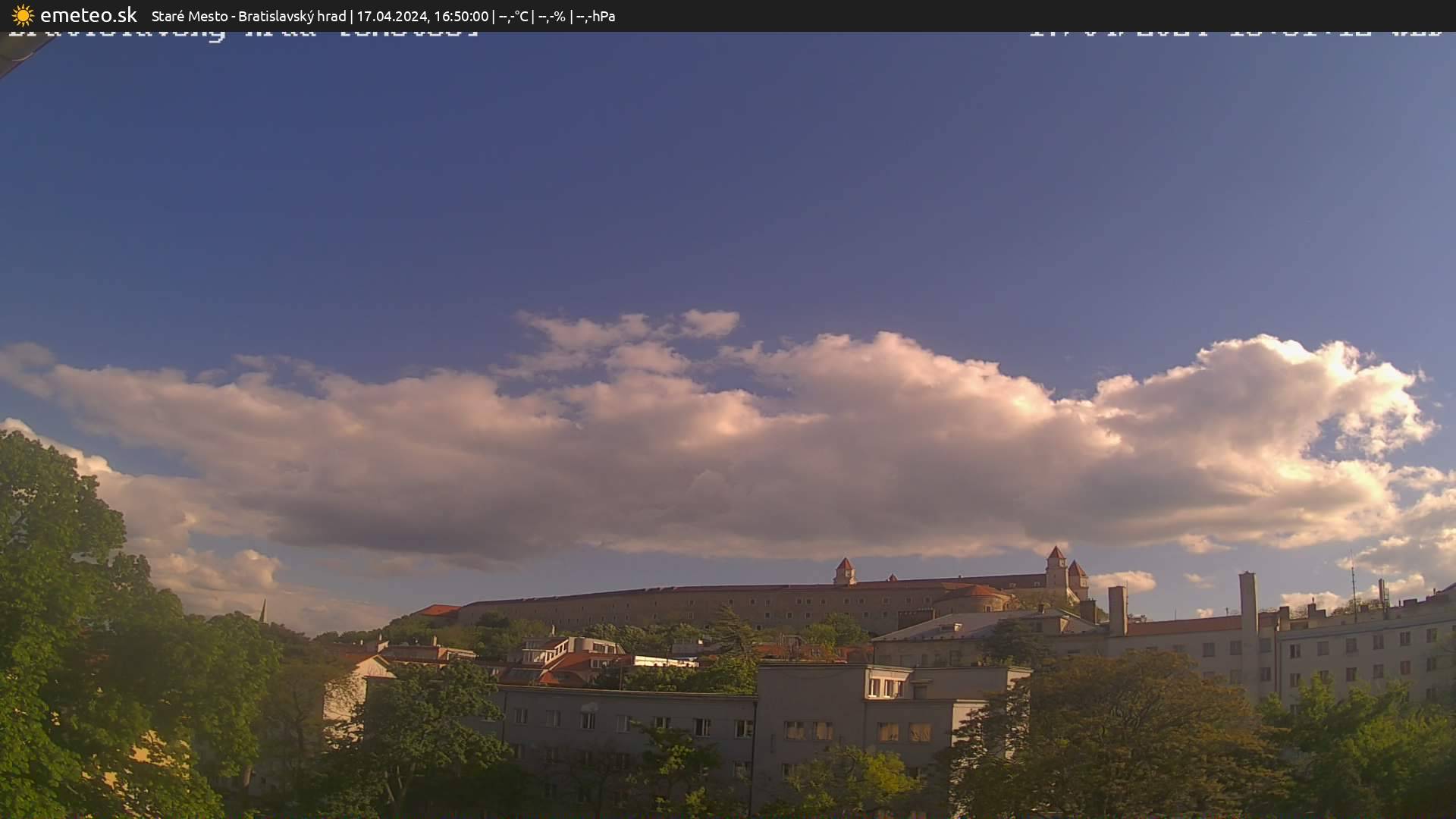Click the partially hidden camera timestamp overlay top-right
The width and height of the screenshot is (1456, 819).
point(1235,33)
